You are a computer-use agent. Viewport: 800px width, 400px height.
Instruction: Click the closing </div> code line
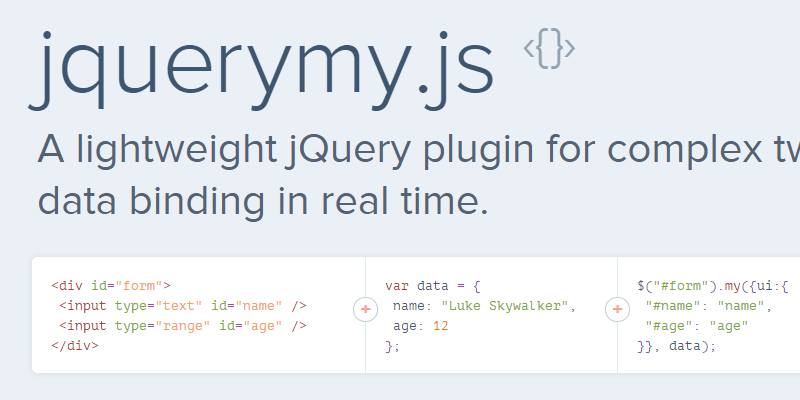(x=74, y=345)
